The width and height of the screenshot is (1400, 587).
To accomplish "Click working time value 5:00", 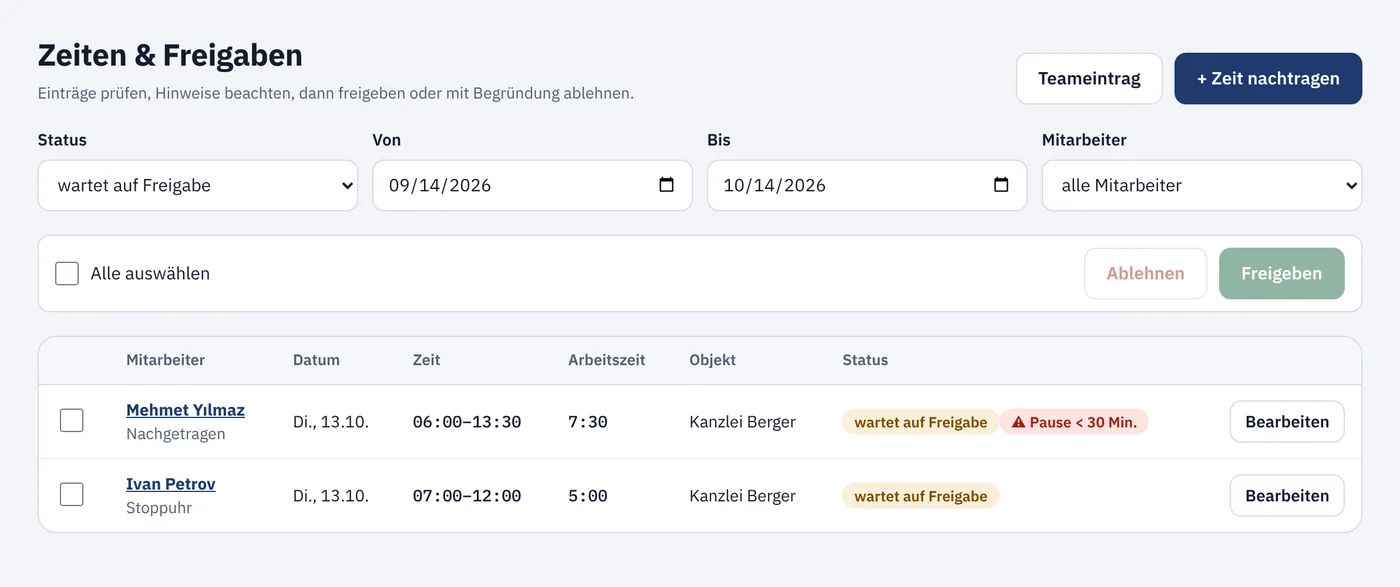I will pyautogui.click(x=588, y=496).
